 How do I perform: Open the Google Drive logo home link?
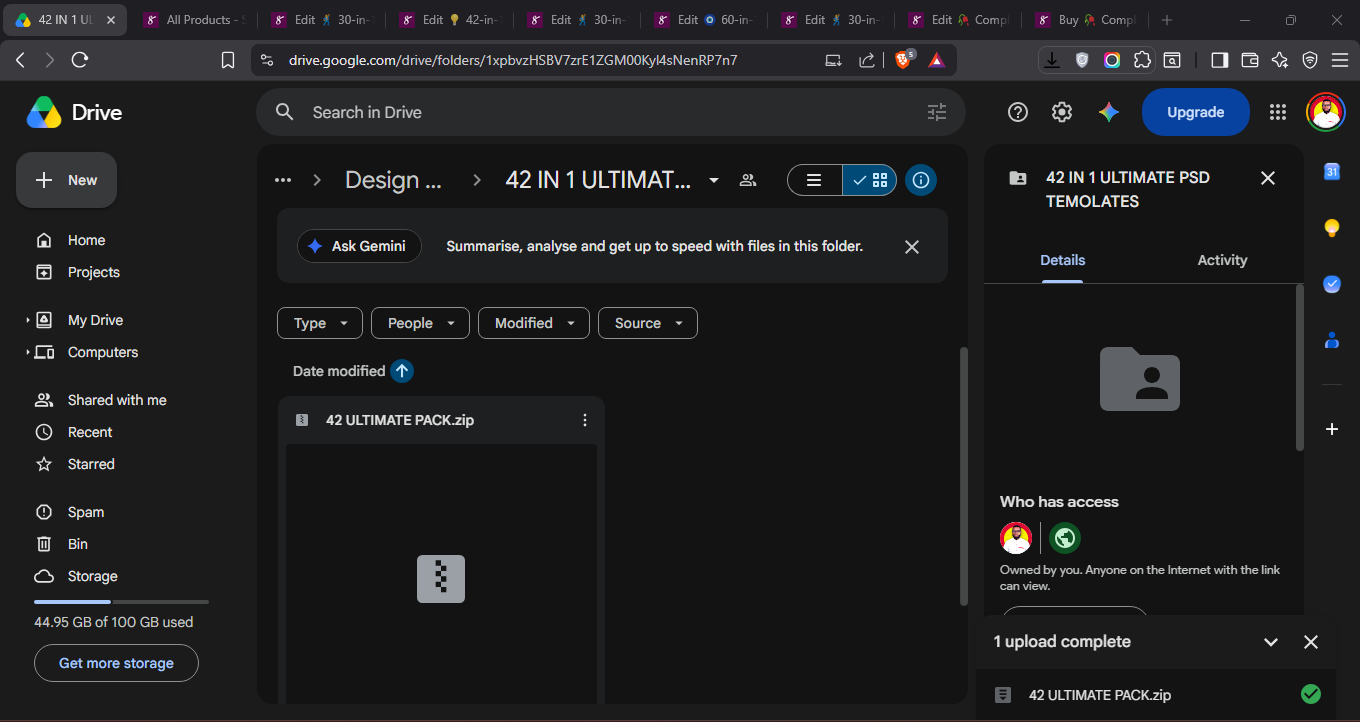pos(75,112)
